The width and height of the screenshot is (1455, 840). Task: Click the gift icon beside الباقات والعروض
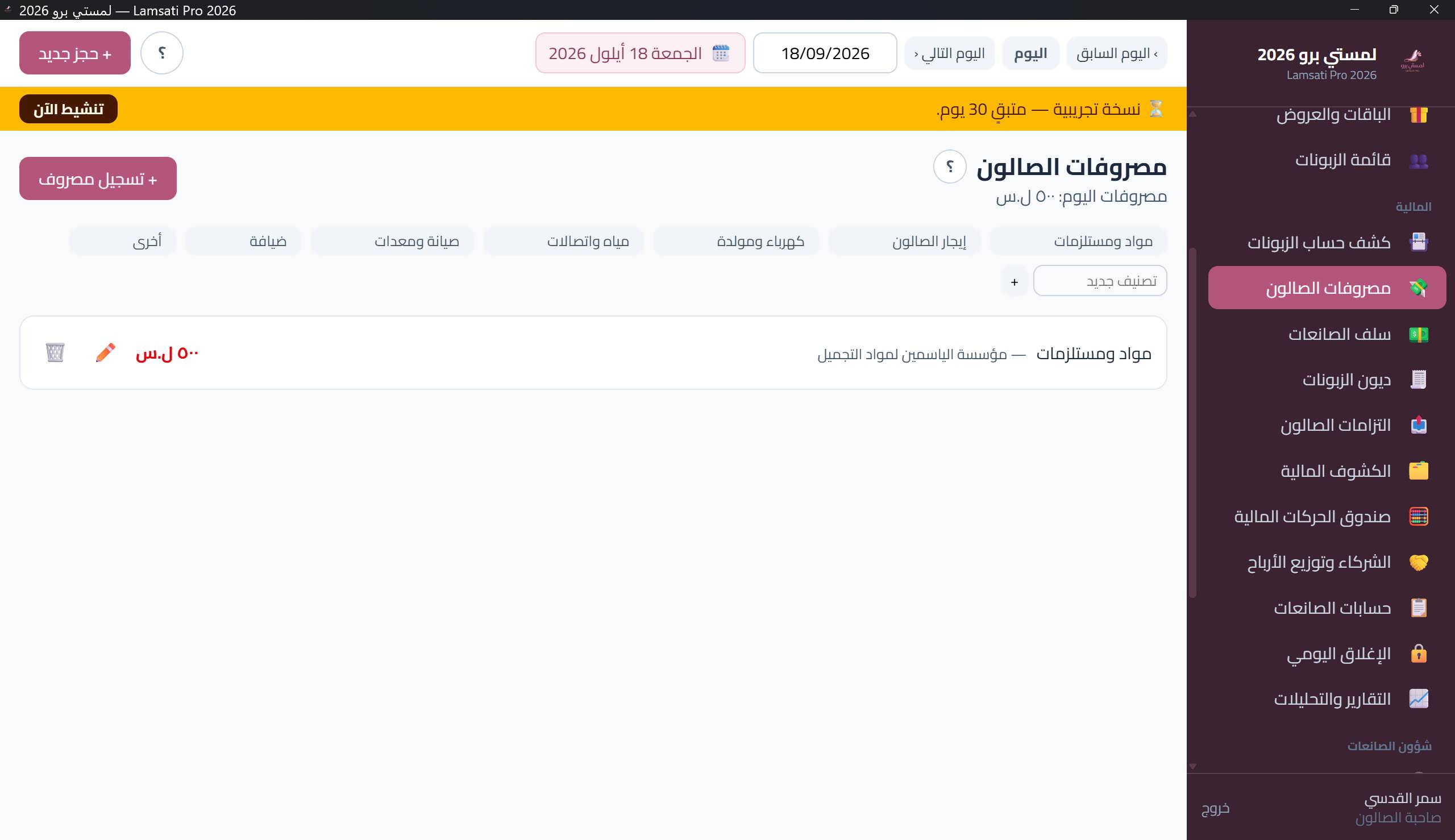(x=1418, y=115)
